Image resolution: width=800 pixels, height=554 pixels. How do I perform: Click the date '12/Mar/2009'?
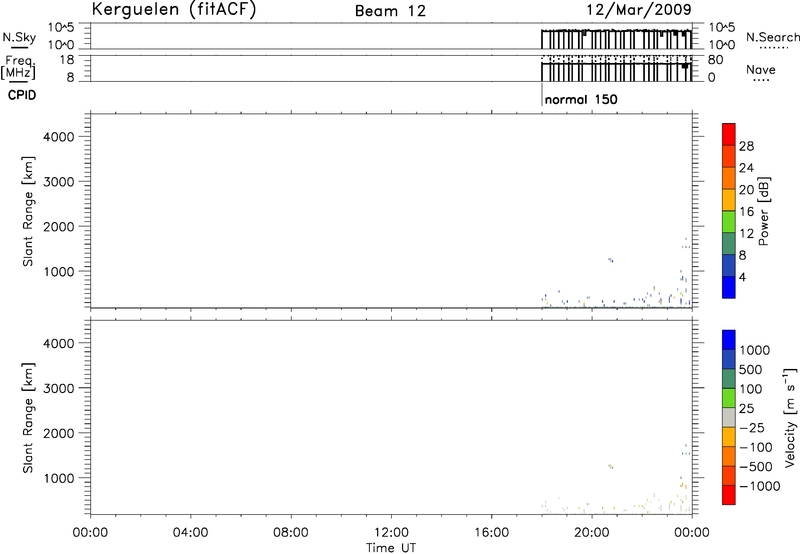639,9
